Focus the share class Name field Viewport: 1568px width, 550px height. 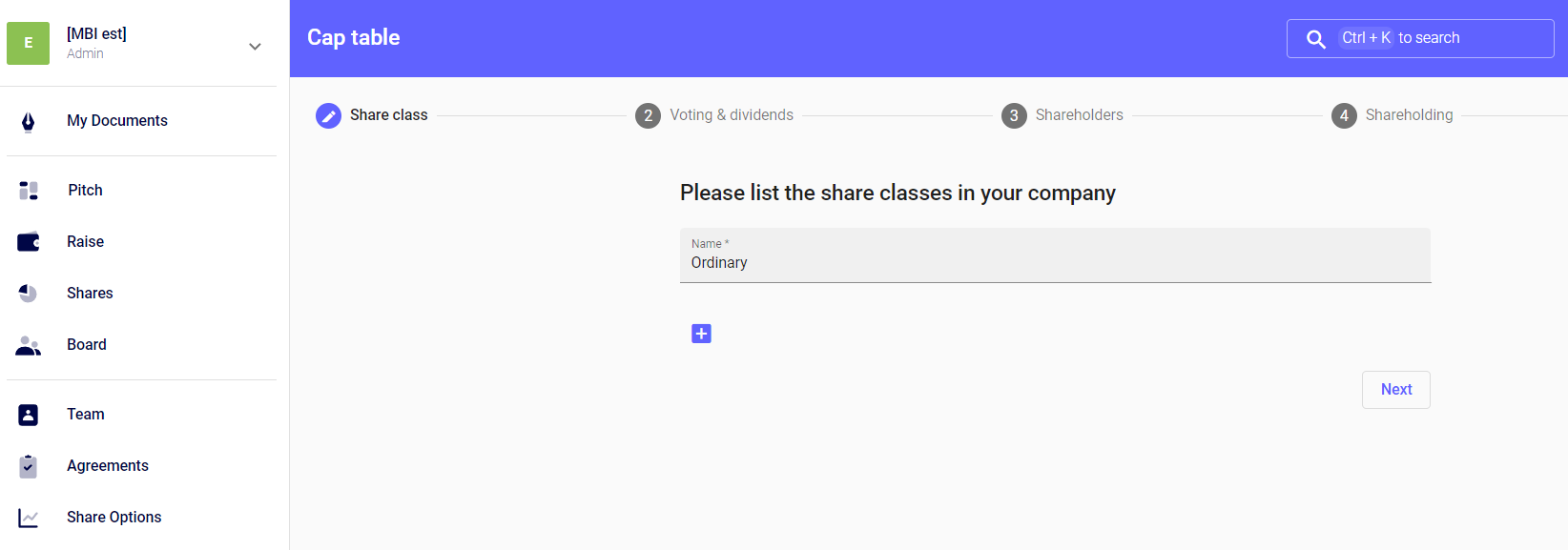pyautogui.click(x=1055, y=262)
